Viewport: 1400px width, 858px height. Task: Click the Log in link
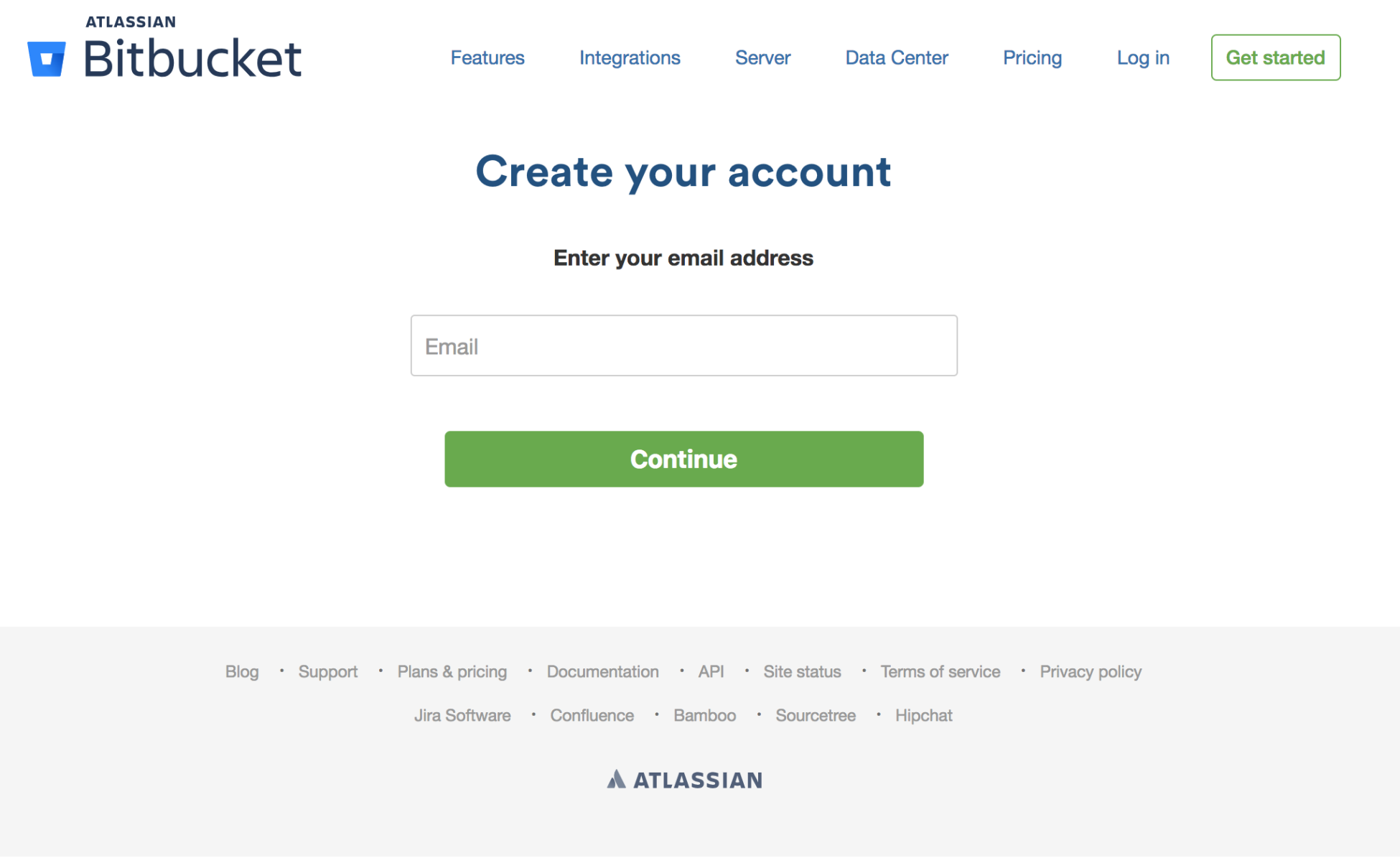(x=1143, y=57)
